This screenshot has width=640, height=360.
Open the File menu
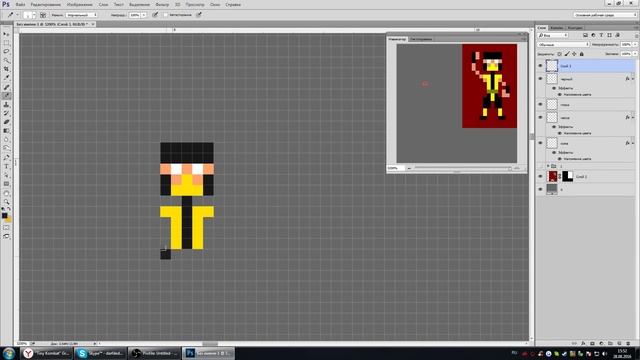[20, 4]
